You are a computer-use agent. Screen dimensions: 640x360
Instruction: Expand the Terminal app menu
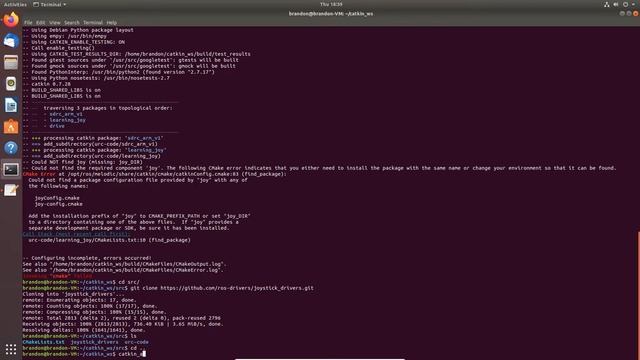tap(49, 4)
